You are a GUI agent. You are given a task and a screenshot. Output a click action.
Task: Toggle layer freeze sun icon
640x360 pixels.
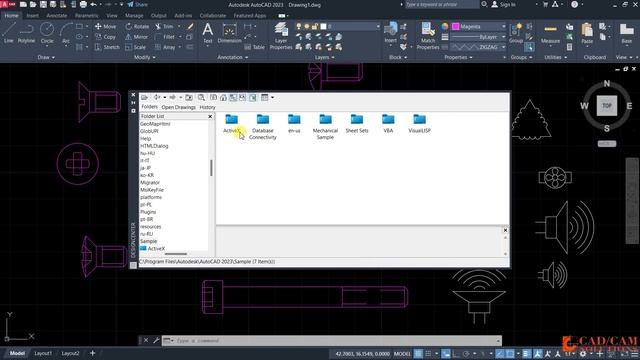[x=307, y=27]
